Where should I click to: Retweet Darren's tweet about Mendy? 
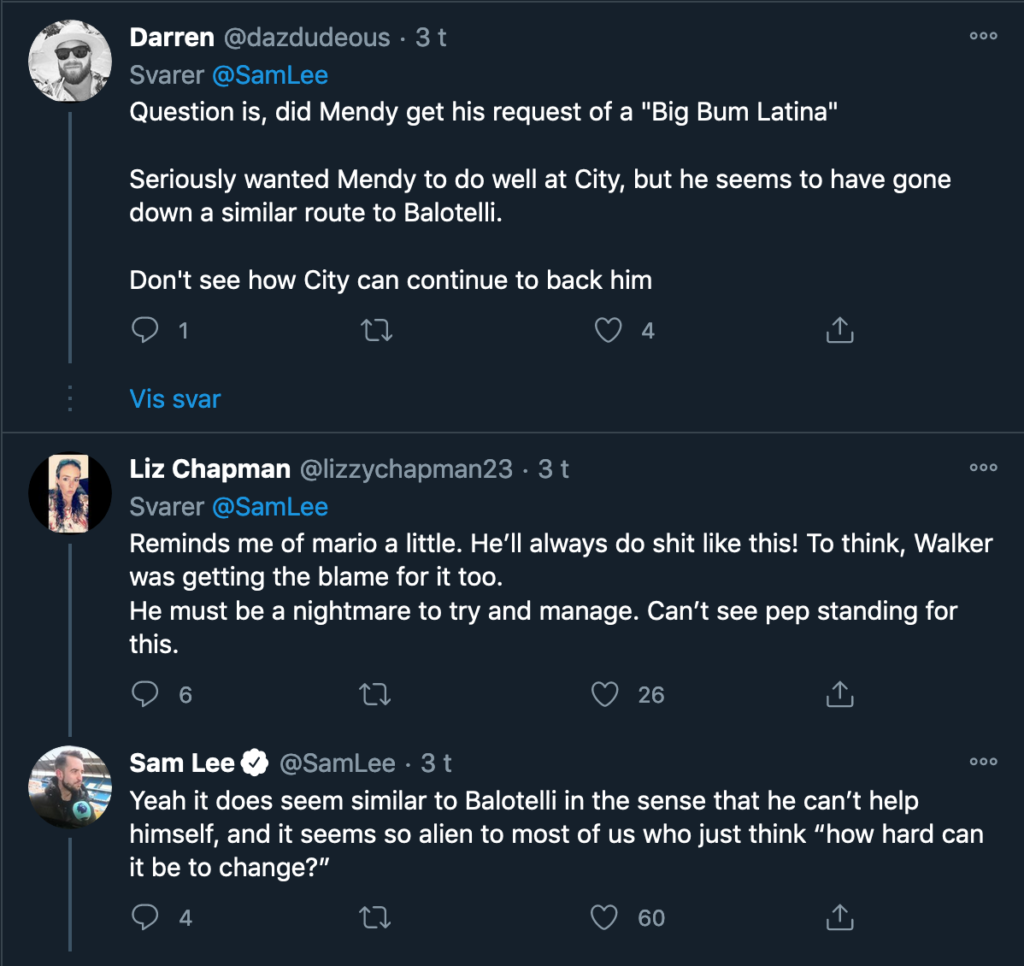point(375,329)
